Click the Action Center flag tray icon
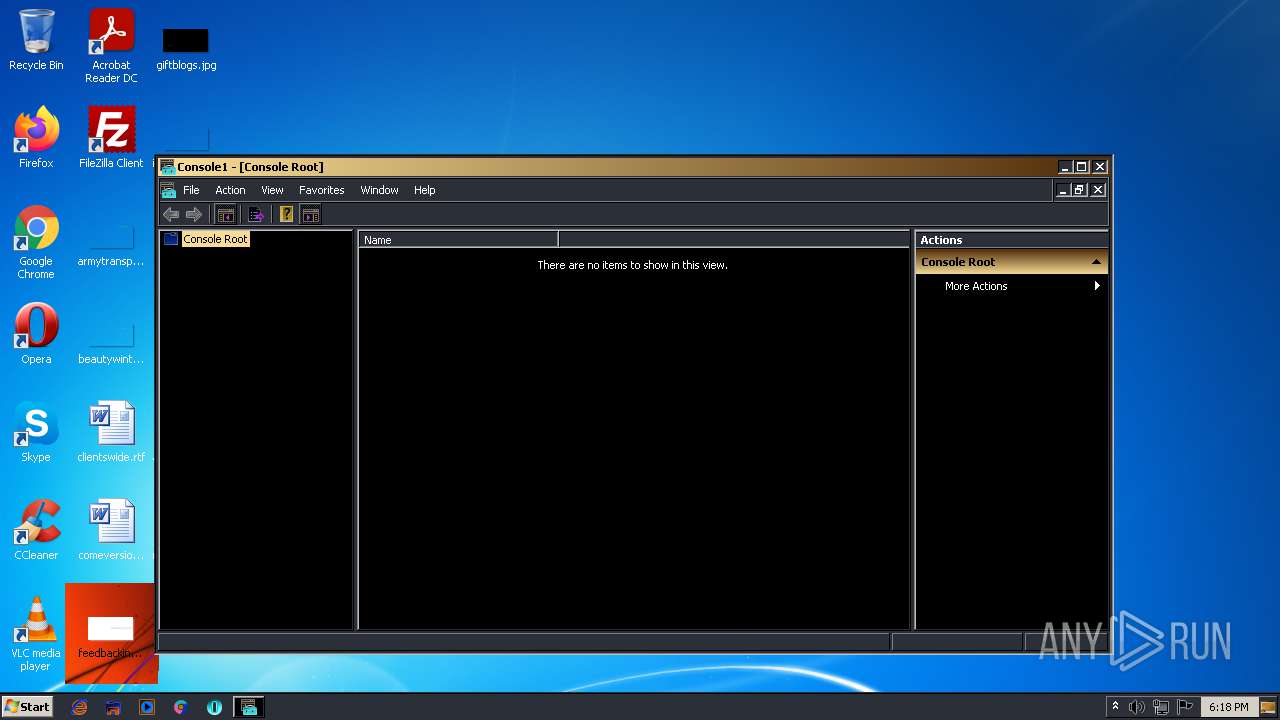Screen dimensions: 1280x720 pyautogui.click(x=1186, y=707)
